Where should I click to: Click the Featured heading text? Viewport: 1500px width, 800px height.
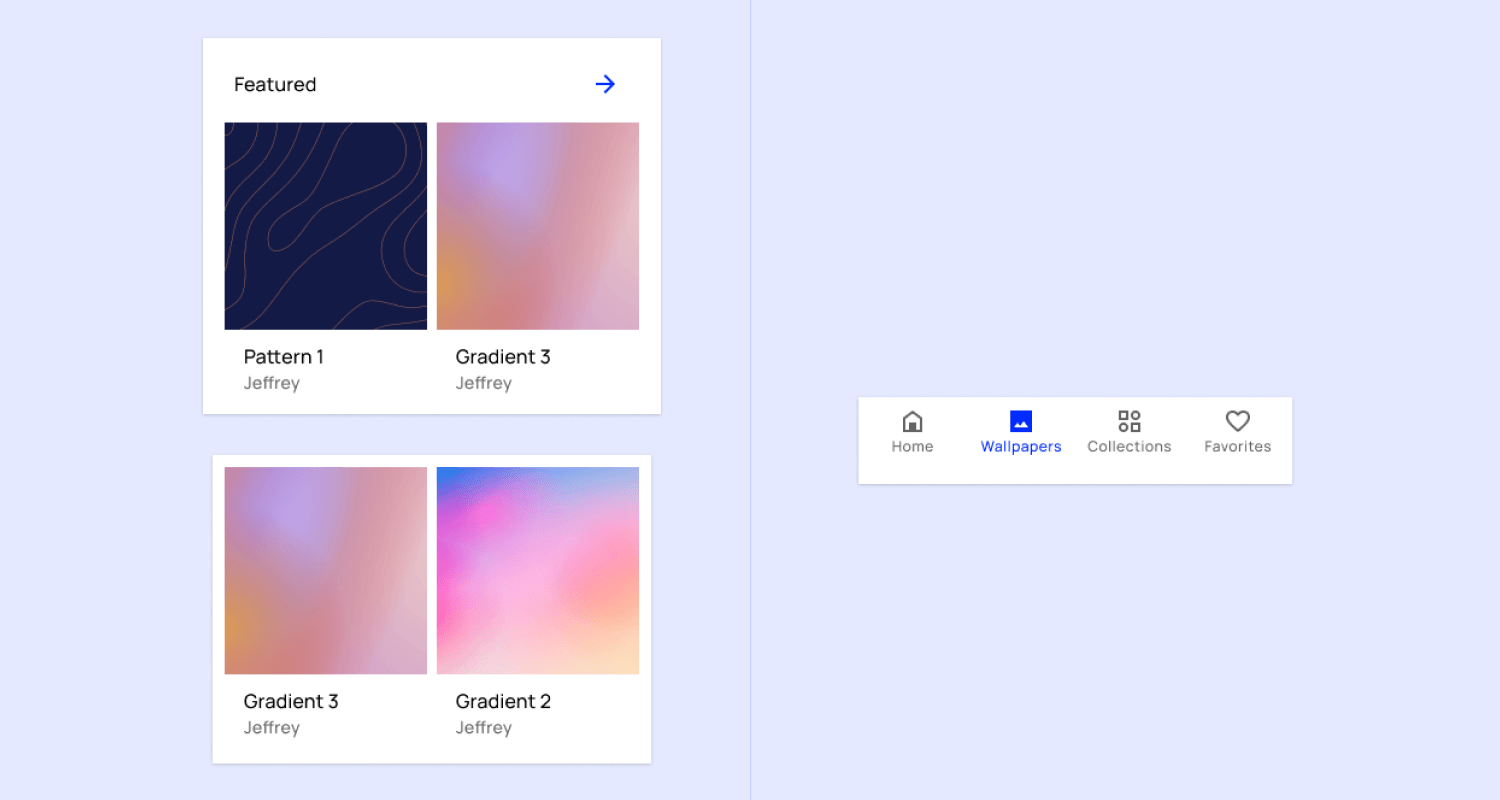pos(275,85)
